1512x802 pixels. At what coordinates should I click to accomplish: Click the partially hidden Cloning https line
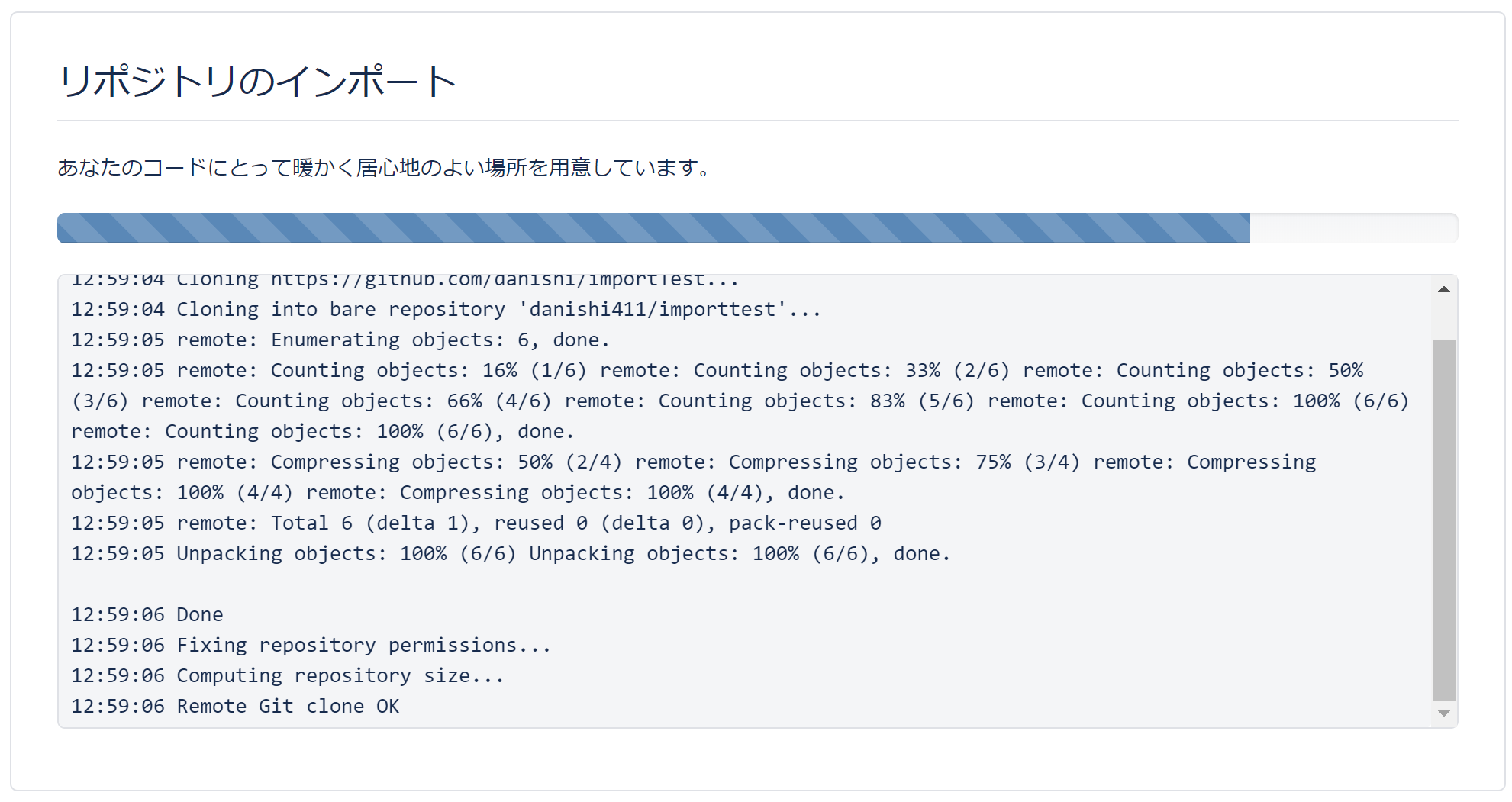405,280
